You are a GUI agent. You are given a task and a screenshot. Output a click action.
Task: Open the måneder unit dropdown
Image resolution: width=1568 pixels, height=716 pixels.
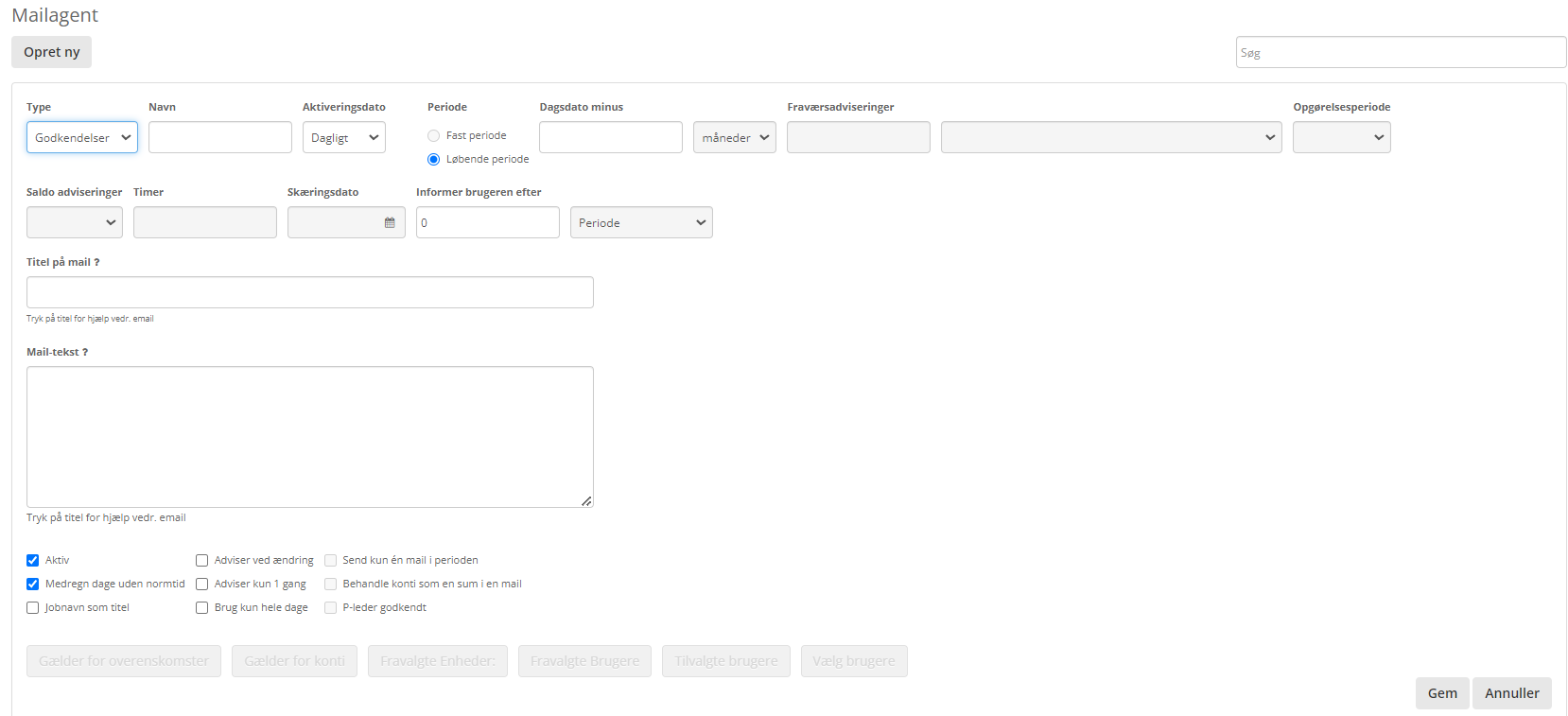(x=735, y=138)
